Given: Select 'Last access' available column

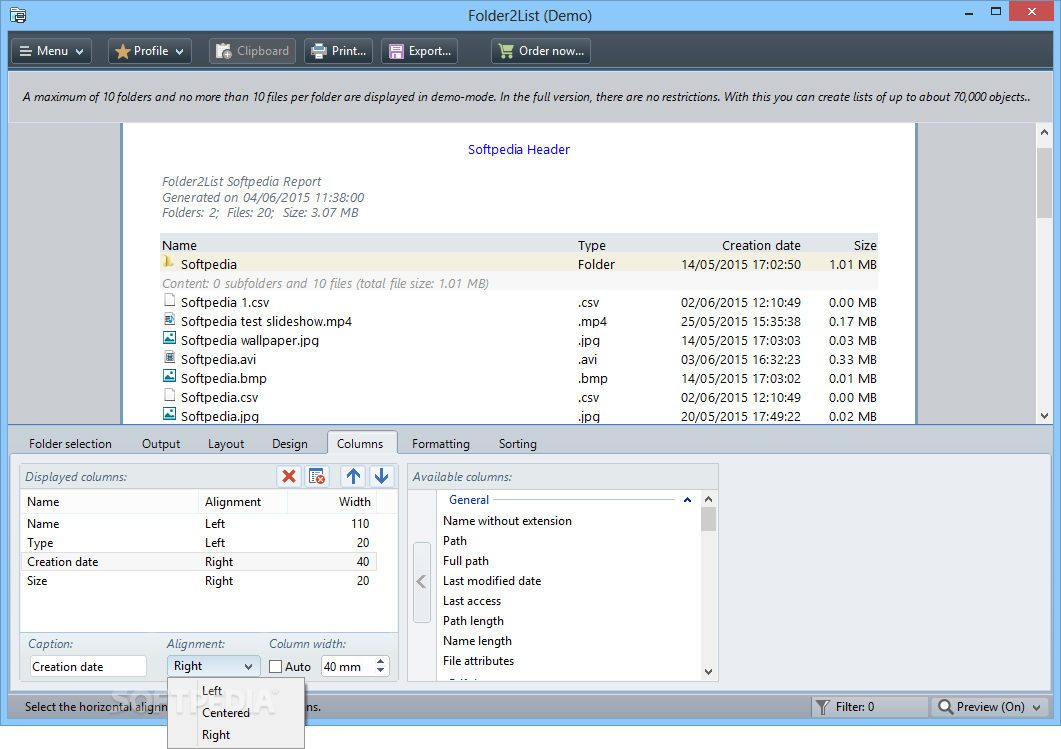Looking at the screenshot, I should [x=472, y=601].
